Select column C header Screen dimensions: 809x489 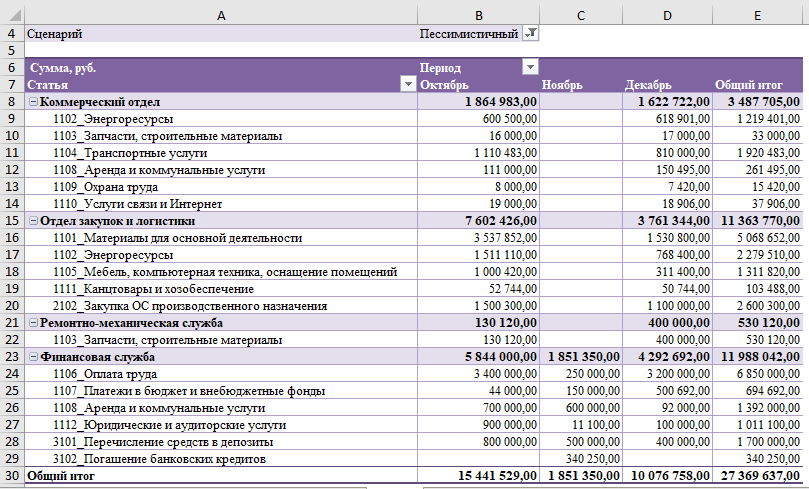click(x=581, y=15)
